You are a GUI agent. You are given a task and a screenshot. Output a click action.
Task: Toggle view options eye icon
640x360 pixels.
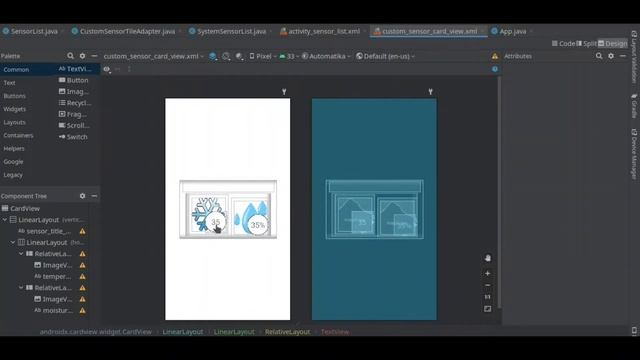107,69
